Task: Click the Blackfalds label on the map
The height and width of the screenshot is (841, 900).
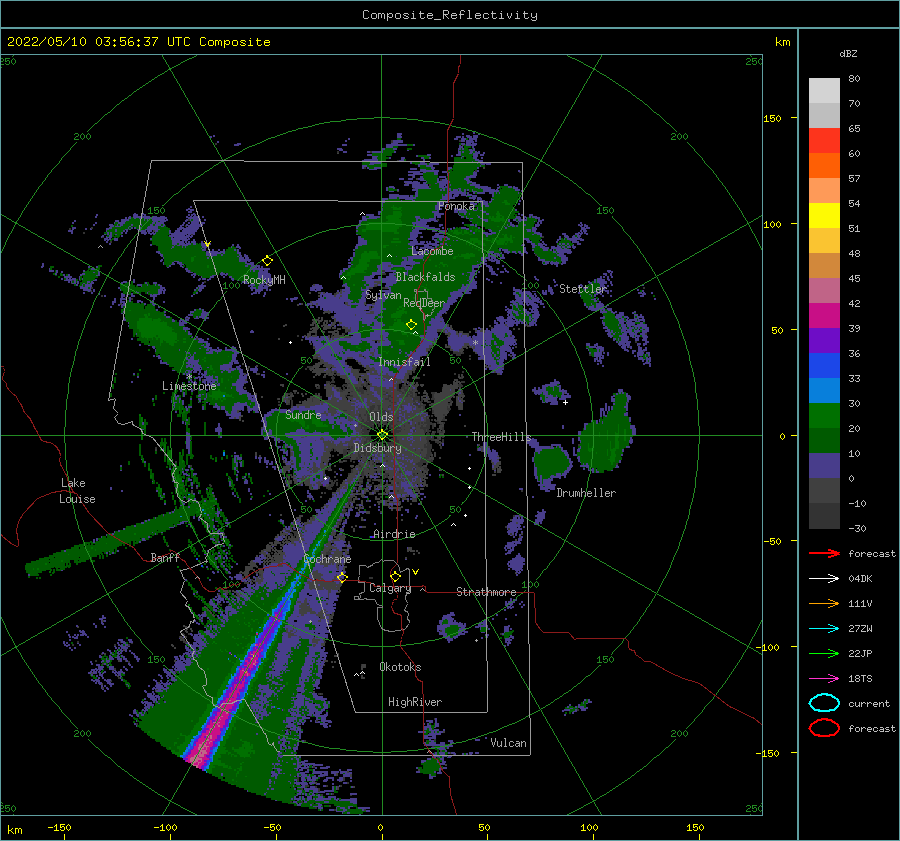Action: click(x=425, y=277)
